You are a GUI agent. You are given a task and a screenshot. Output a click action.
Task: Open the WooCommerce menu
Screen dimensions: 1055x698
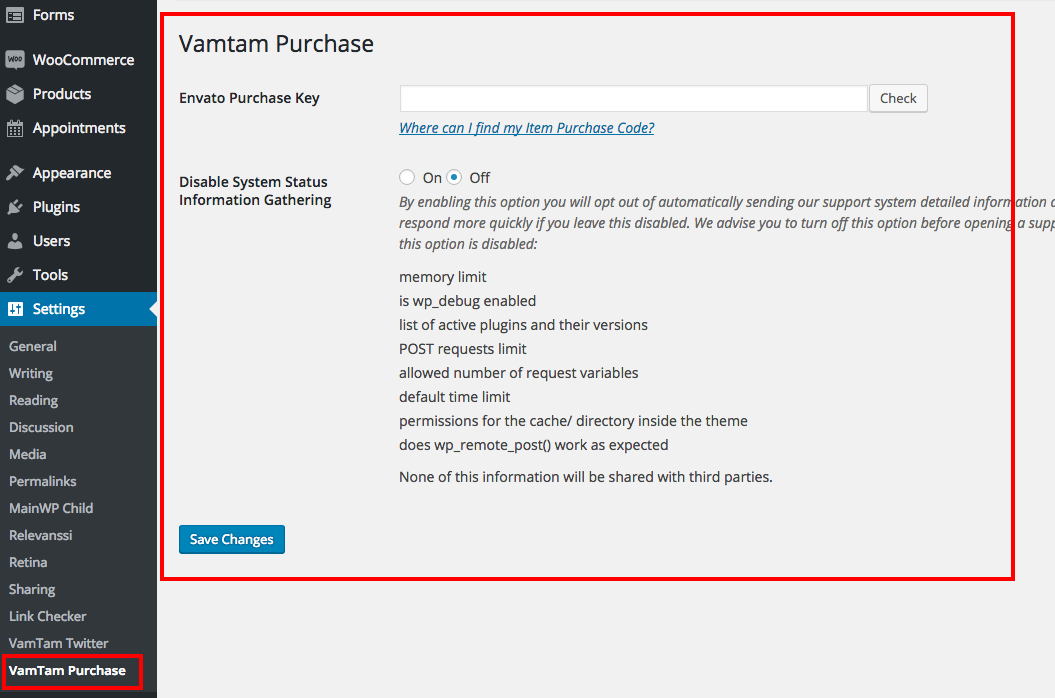point(83,60)
